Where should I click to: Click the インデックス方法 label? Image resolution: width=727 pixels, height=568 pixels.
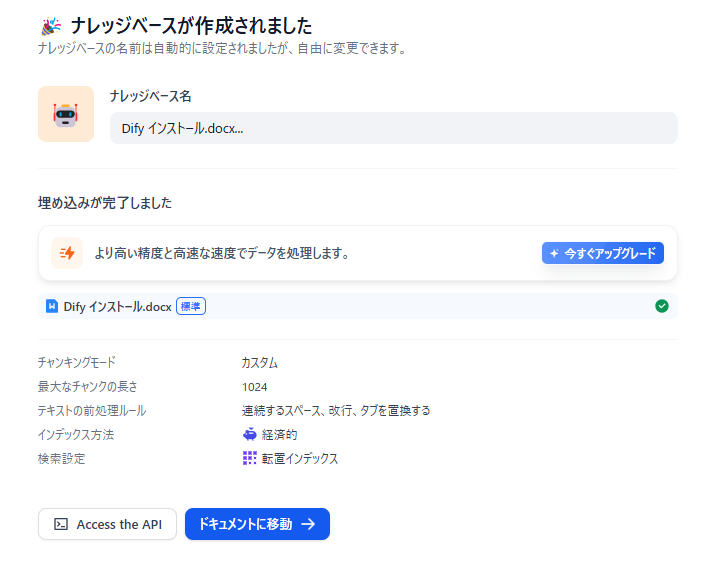(x=76, y=434)
